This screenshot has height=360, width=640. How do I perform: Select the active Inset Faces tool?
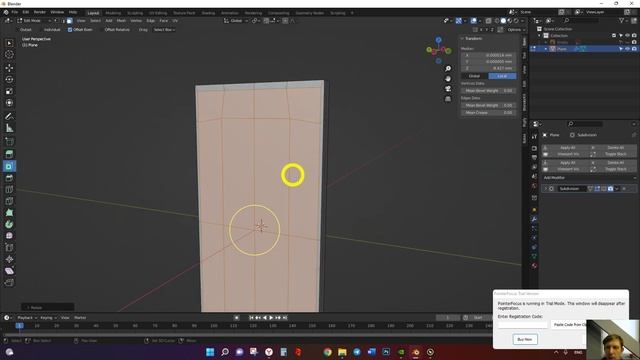coord(9,166)
